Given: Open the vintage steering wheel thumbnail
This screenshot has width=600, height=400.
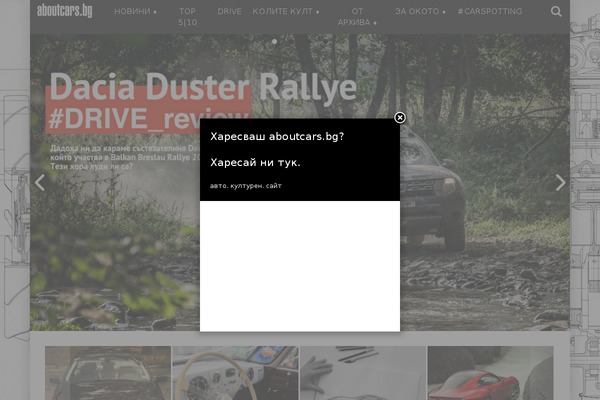Looking at the screenshot, I should click(x=235, y=373).
